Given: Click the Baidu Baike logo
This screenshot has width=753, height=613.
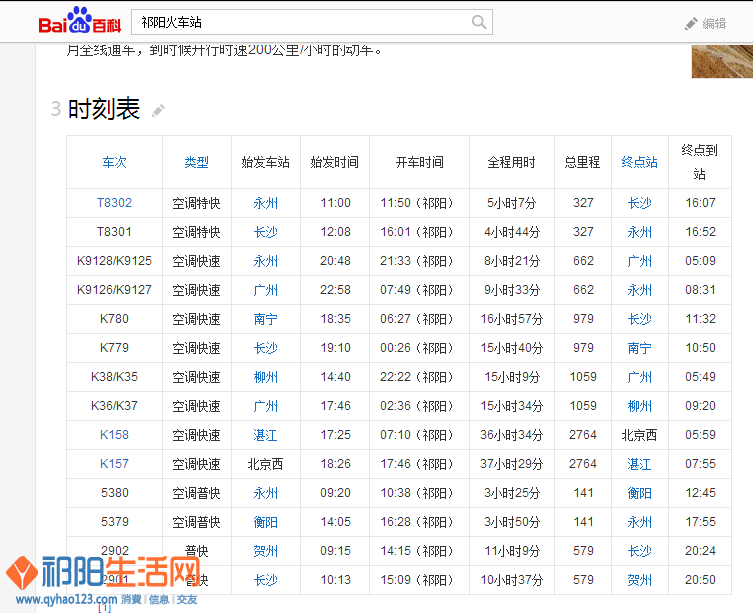Looking at the screenshot, I should 80,20.
